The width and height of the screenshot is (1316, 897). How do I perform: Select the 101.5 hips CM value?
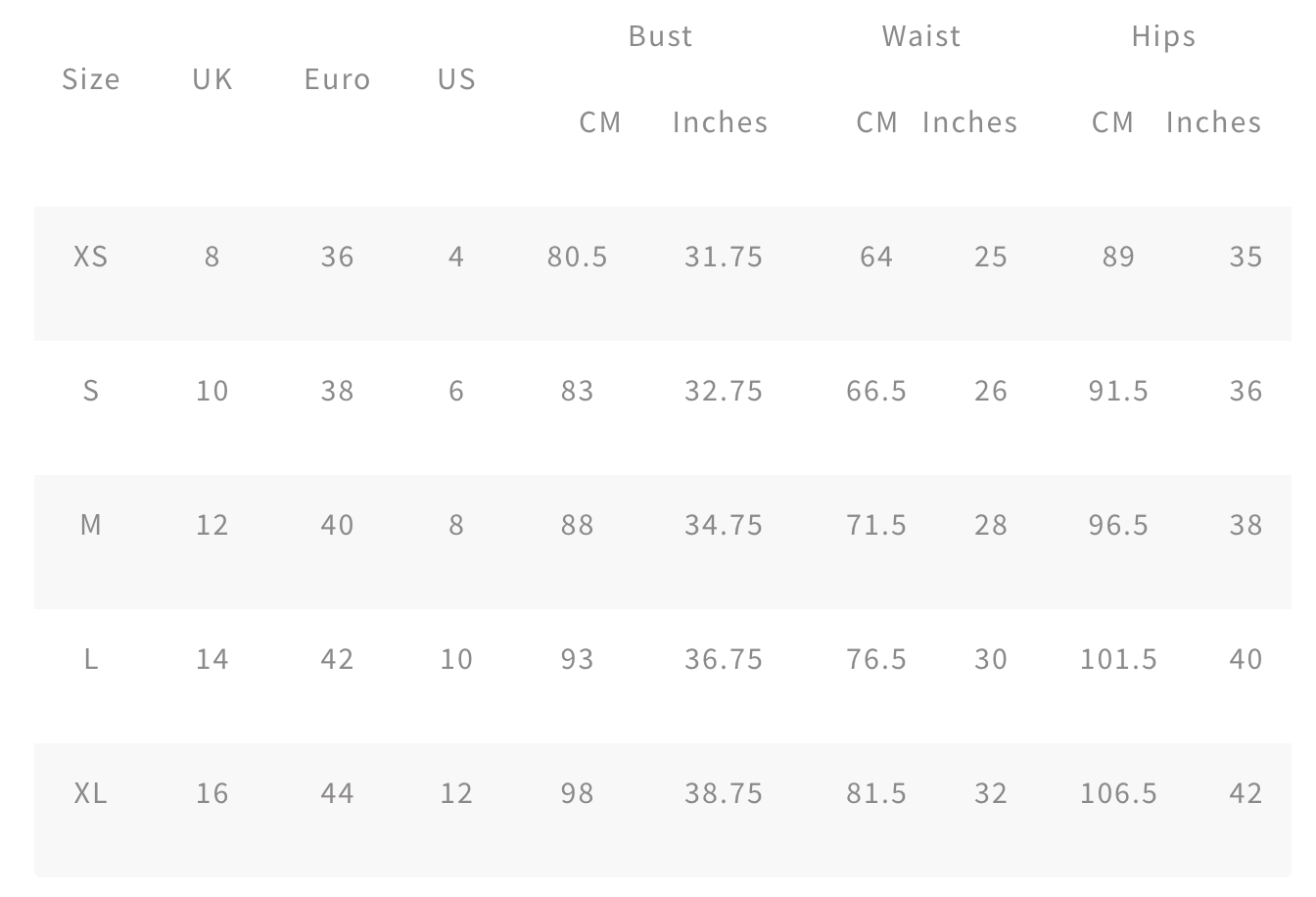click(x=1118, y=659)
